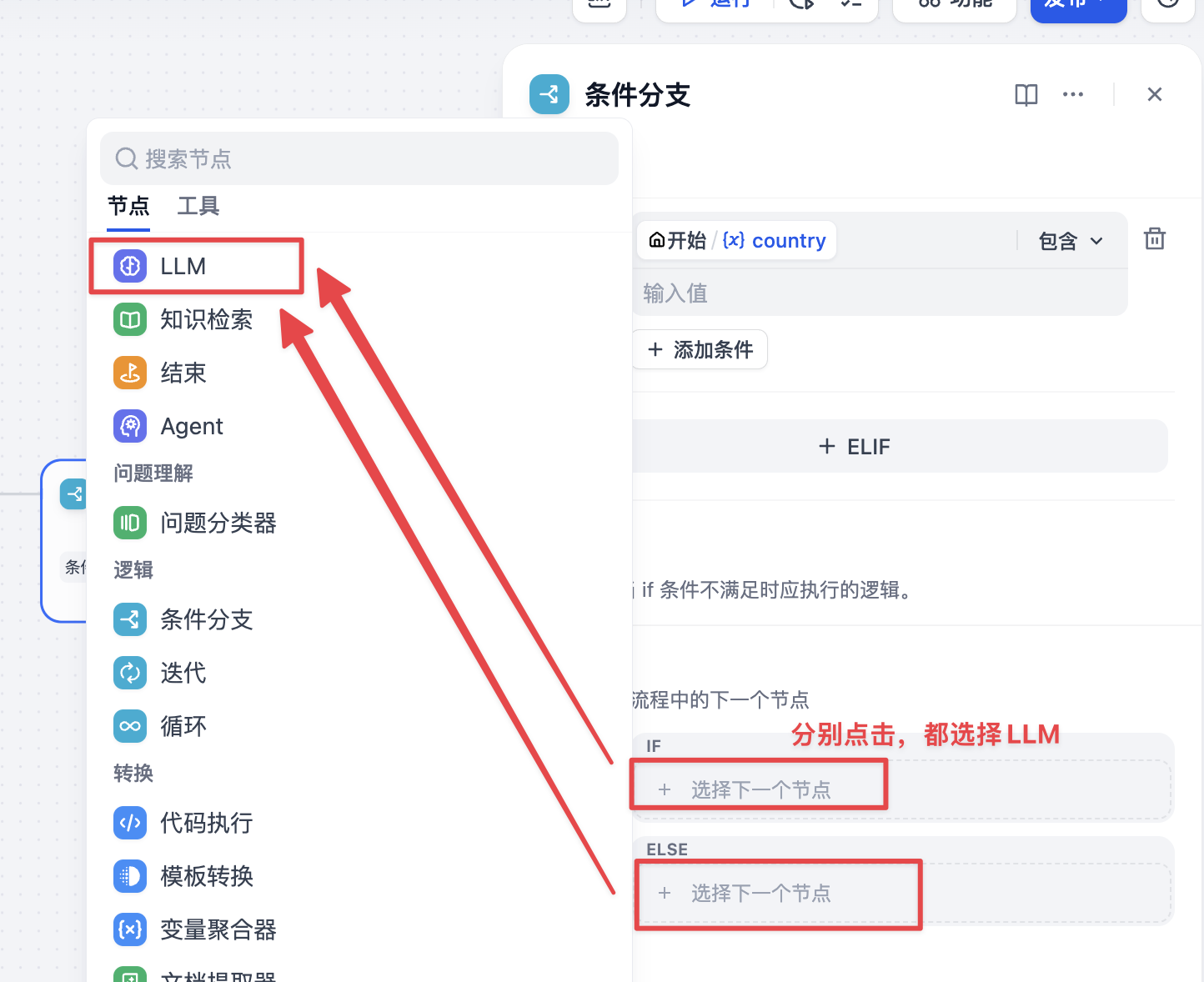Select the Agent node icon

(x=130, y=426)
